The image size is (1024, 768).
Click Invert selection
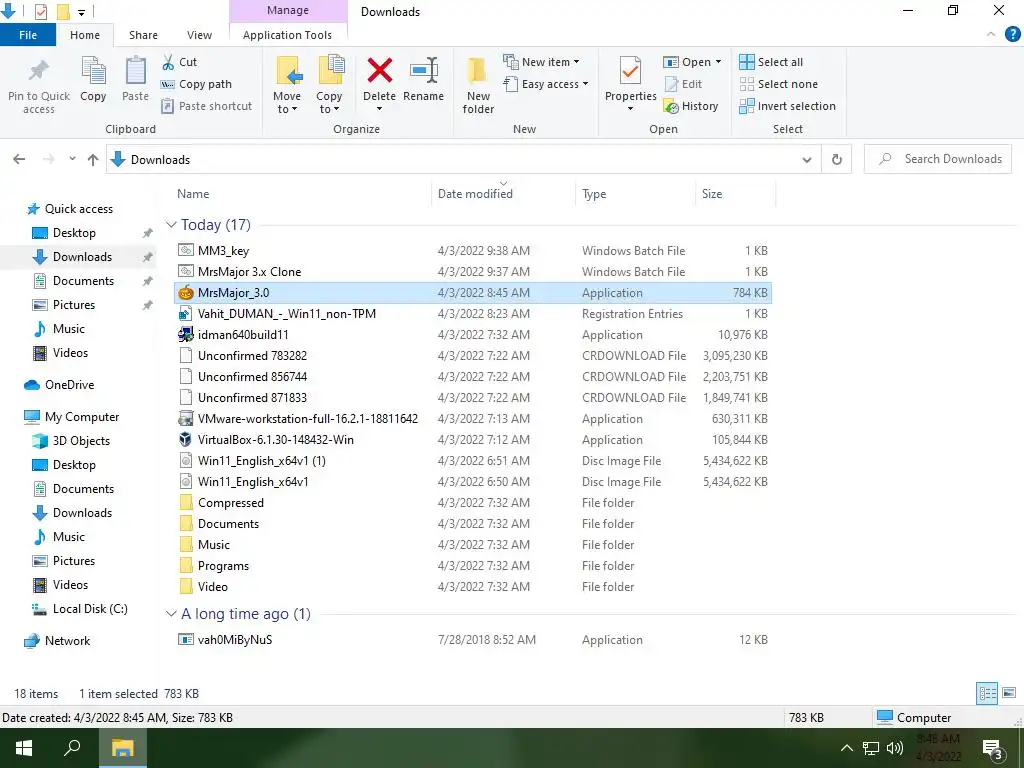pos(788,106)
